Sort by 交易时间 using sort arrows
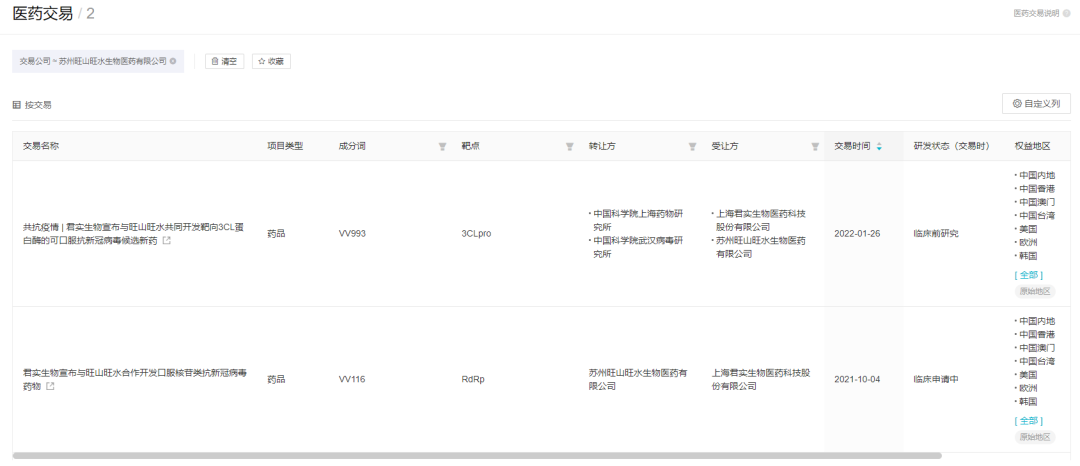 coord(879,147)
